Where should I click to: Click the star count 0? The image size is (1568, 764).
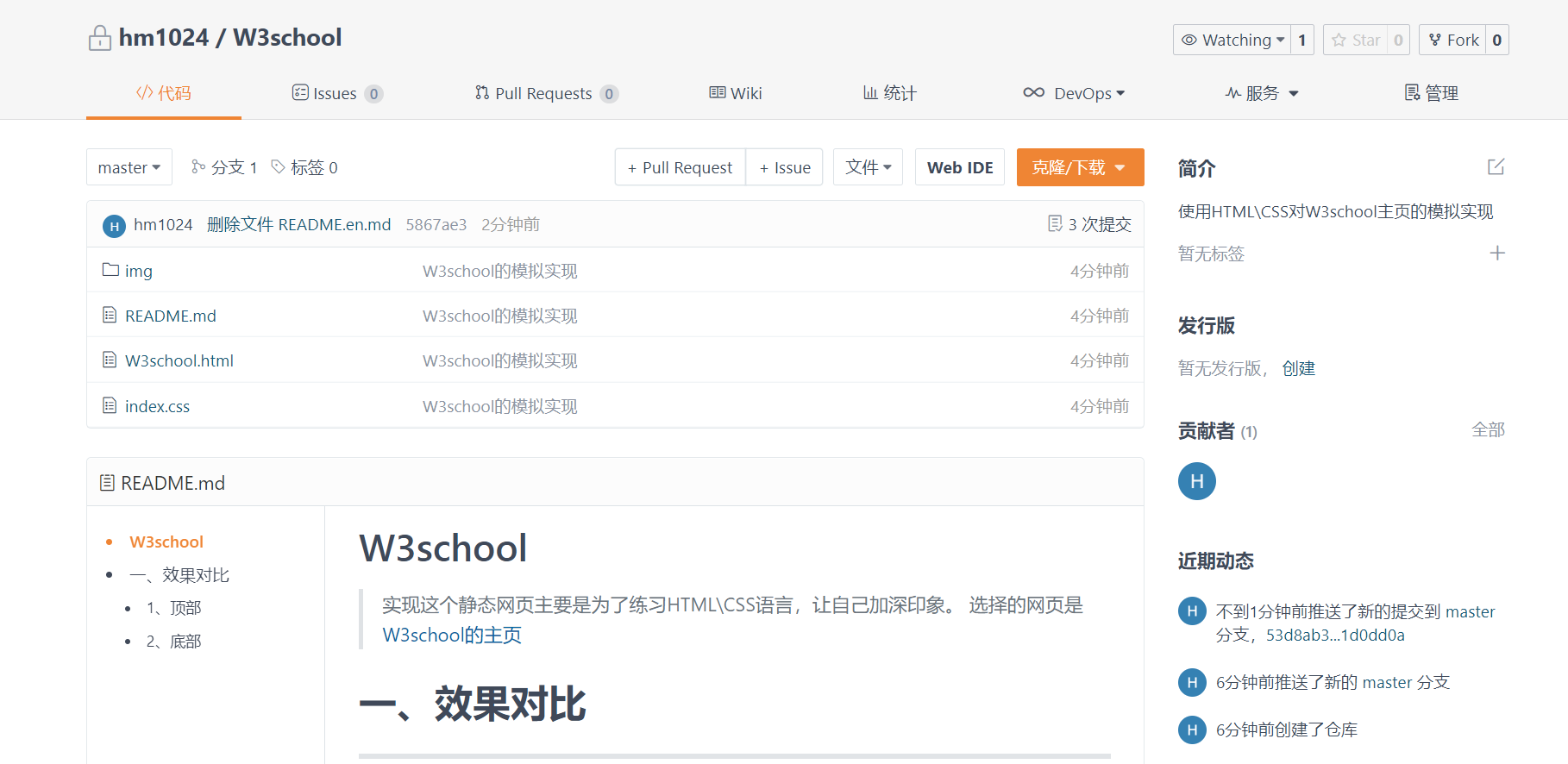1398,40
